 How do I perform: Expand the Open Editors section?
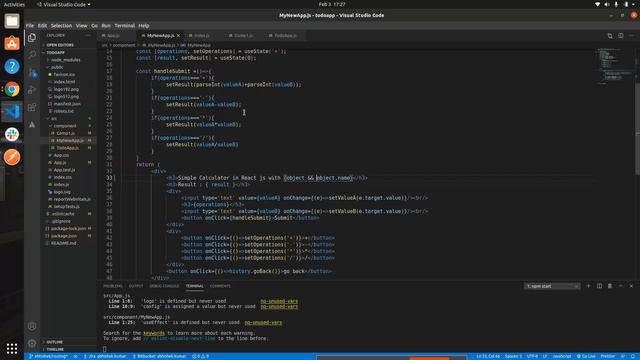pyautogui.click(x=60, y=45)
